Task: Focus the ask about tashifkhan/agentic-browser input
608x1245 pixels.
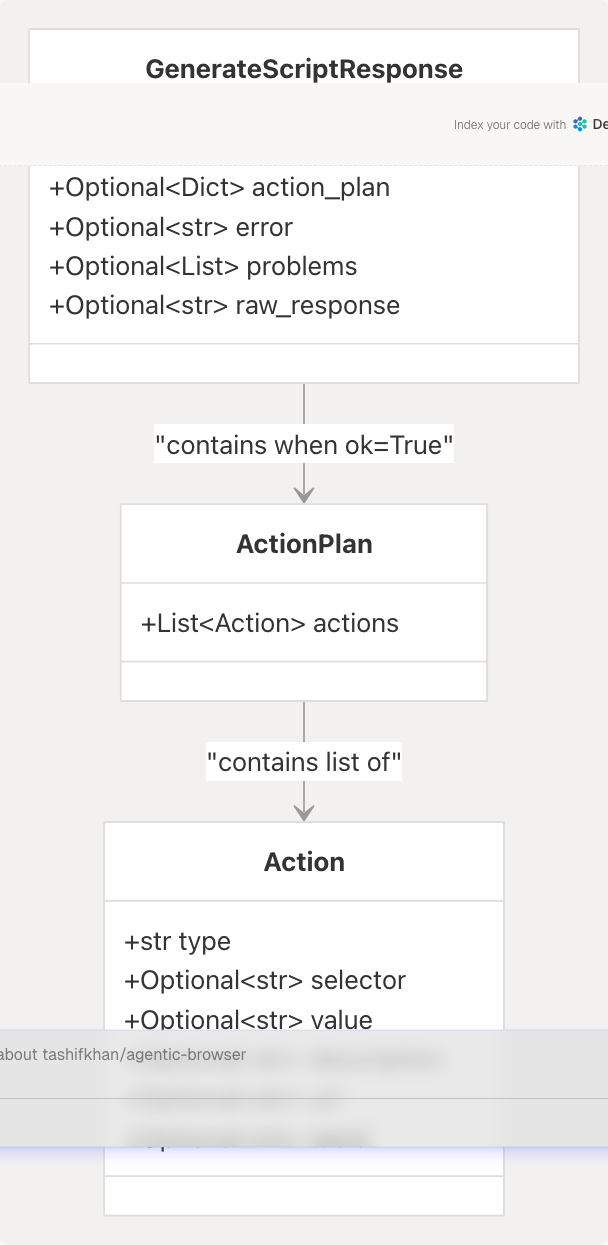Action: tap(200, 1055)
